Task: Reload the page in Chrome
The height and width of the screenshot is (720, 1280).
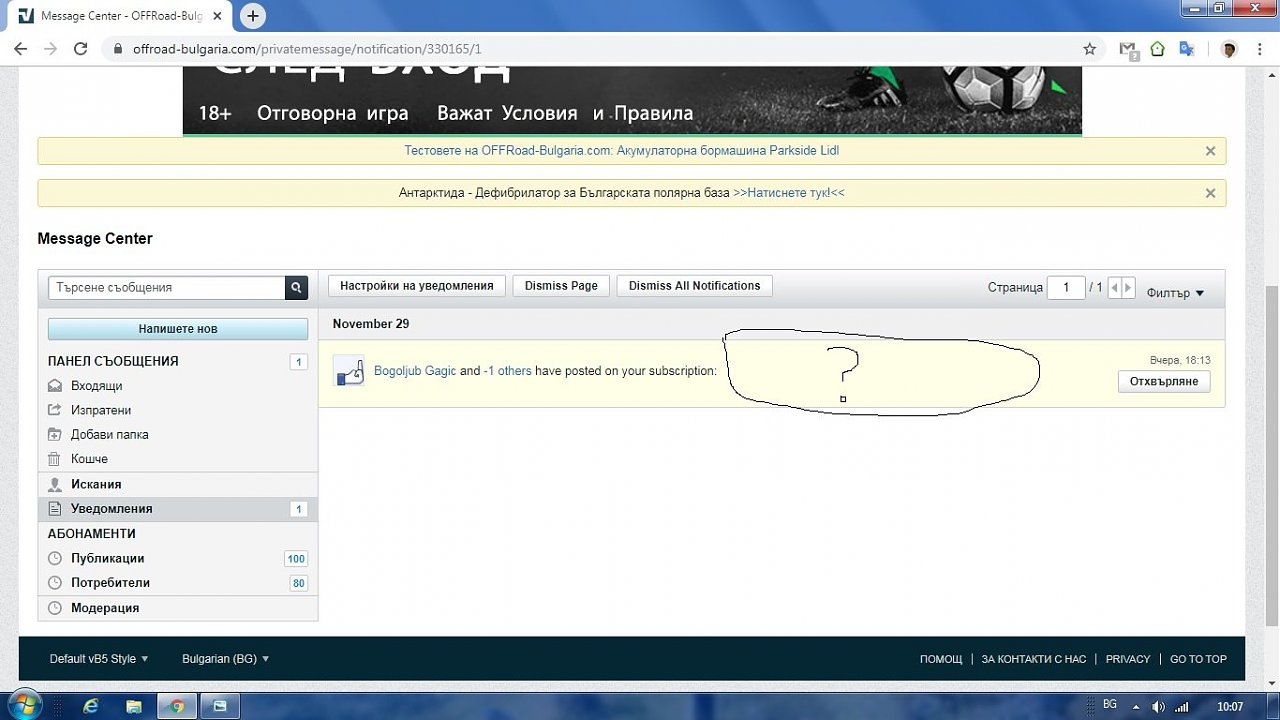Action: pos(81,48)
